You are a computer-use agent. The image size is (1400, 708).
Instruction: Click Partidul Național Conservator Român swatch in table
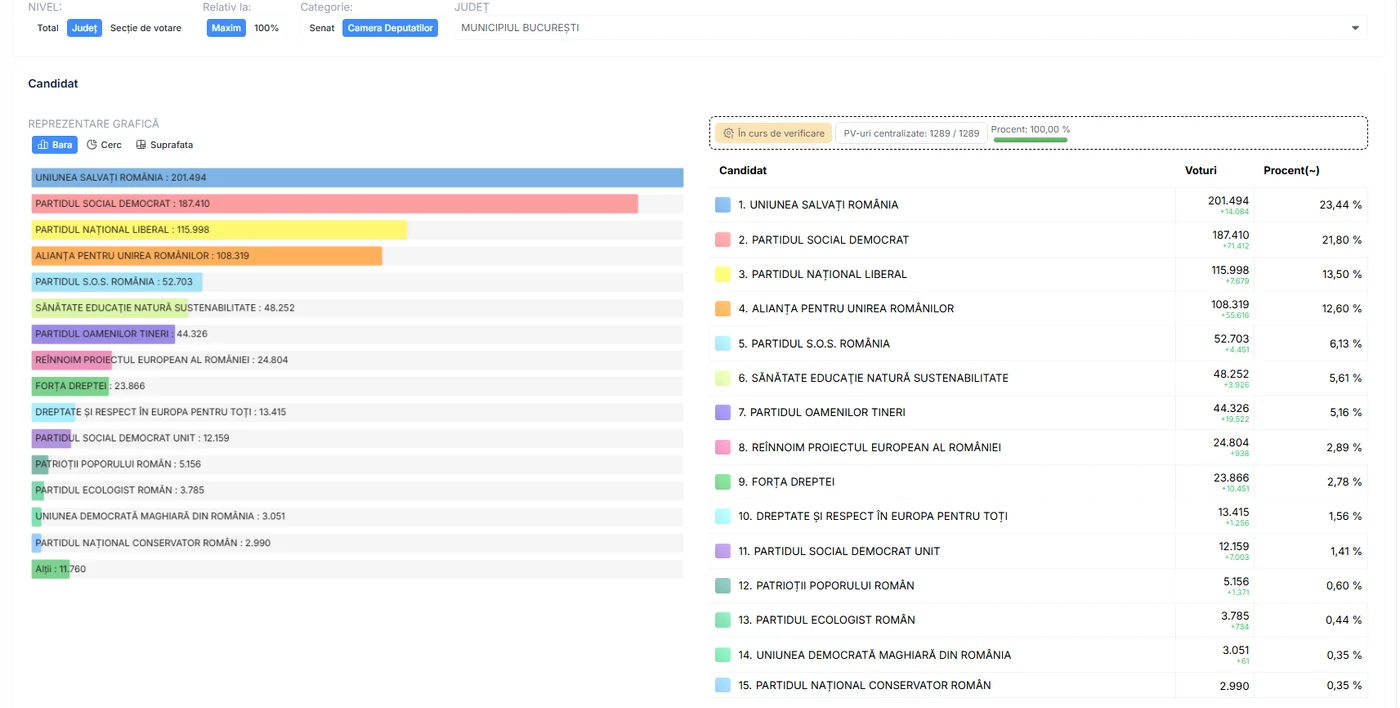click(723, 685)
